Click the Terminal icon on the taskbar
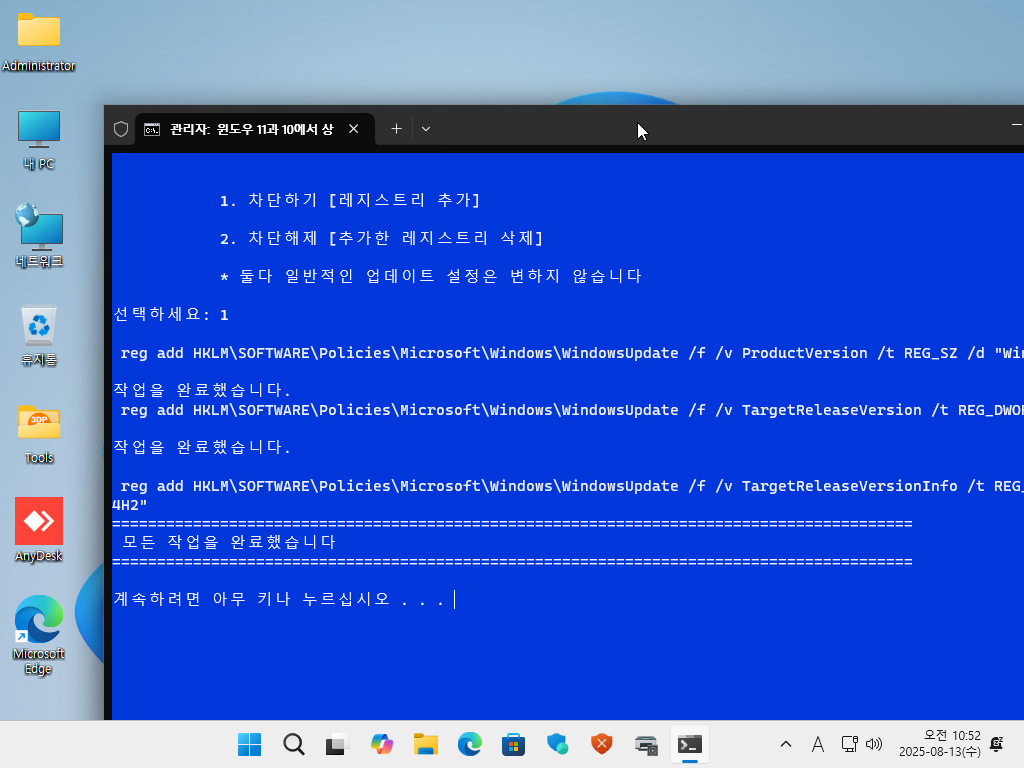 [x=690, y=744]
